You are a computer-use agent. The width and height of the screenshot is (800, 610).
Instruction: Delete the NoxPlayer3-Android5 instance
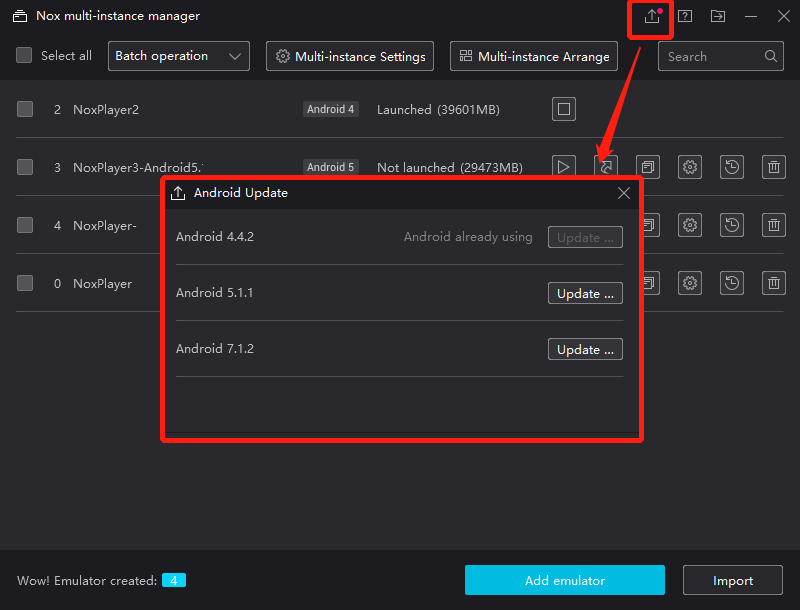(774, 167)
